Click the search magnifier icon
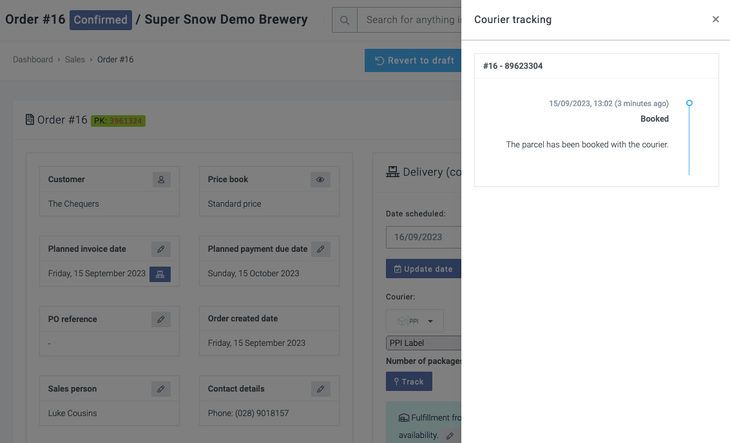The height and width of the screenshot is (443, 730). (344, 20)
